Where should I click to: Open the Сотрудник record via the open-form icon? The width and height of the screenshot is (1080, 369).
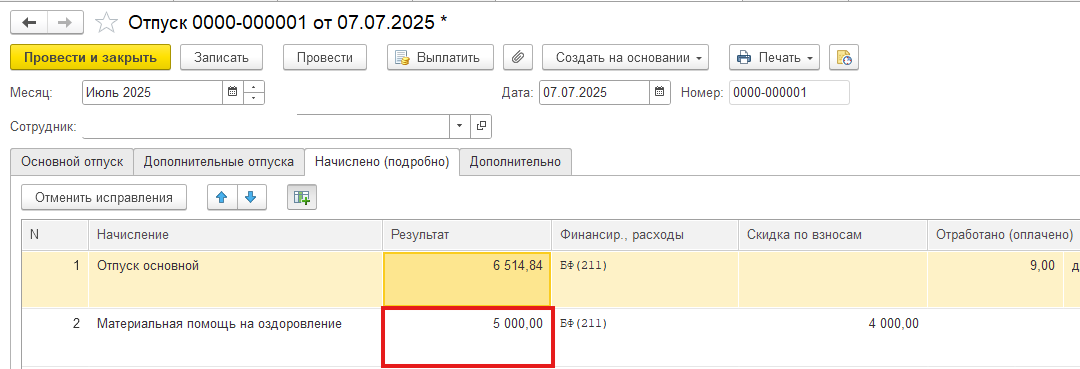[x=481, y=127]
